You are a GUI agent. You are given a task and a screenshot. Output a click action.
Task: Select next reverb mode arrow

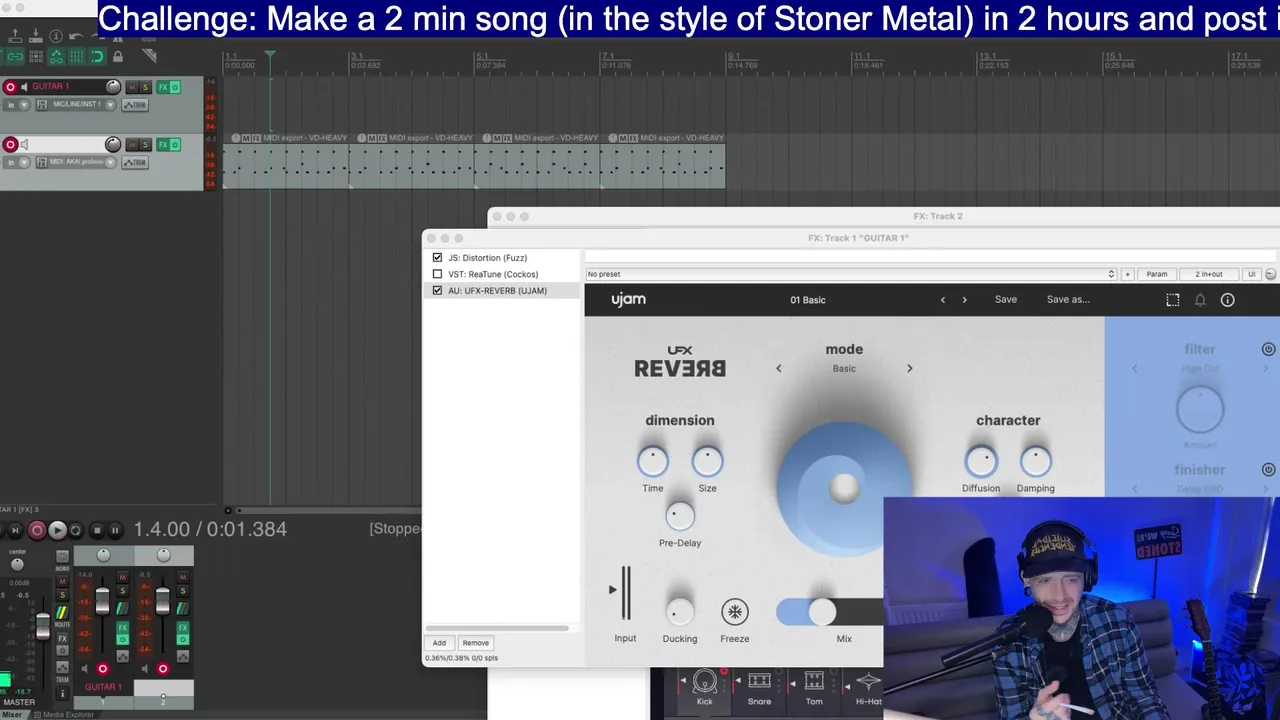coord(909,369)
